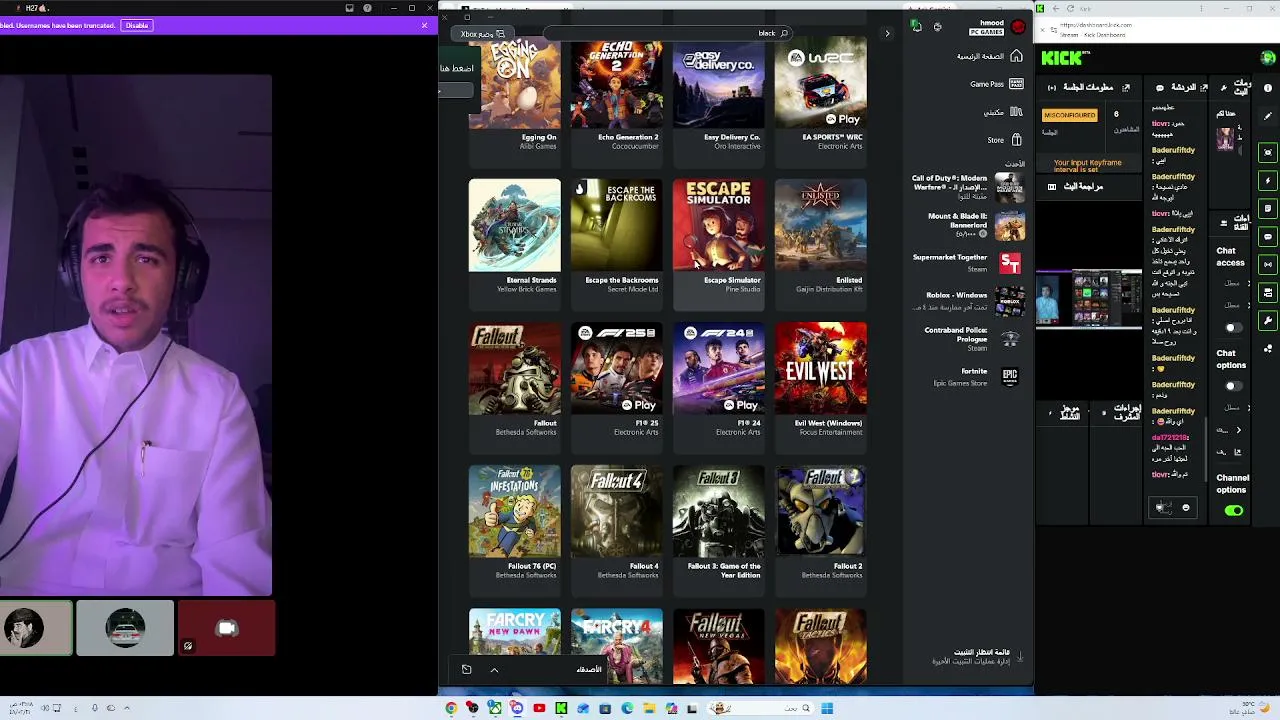
Task: Open the wrench tools icon in Kick rail
Action: tap(1268, 321)
